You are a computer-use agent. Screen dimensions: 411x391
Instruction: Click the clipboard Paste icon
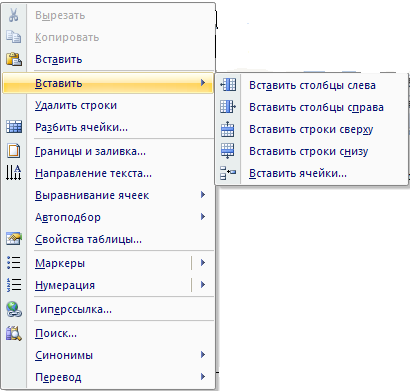(14, 59)
